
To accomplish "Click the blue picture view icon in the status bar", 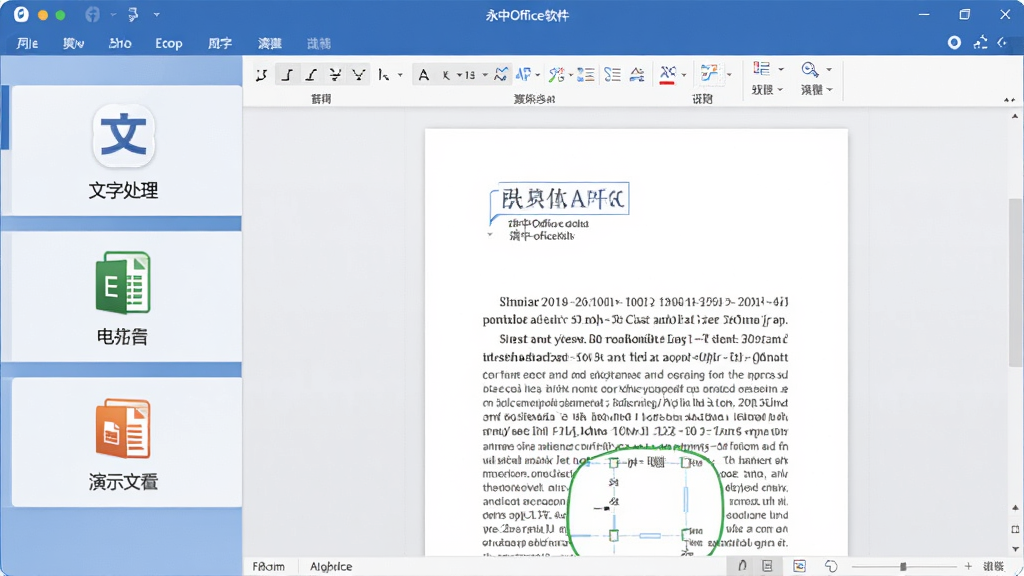I will click(x=799, y=566).
